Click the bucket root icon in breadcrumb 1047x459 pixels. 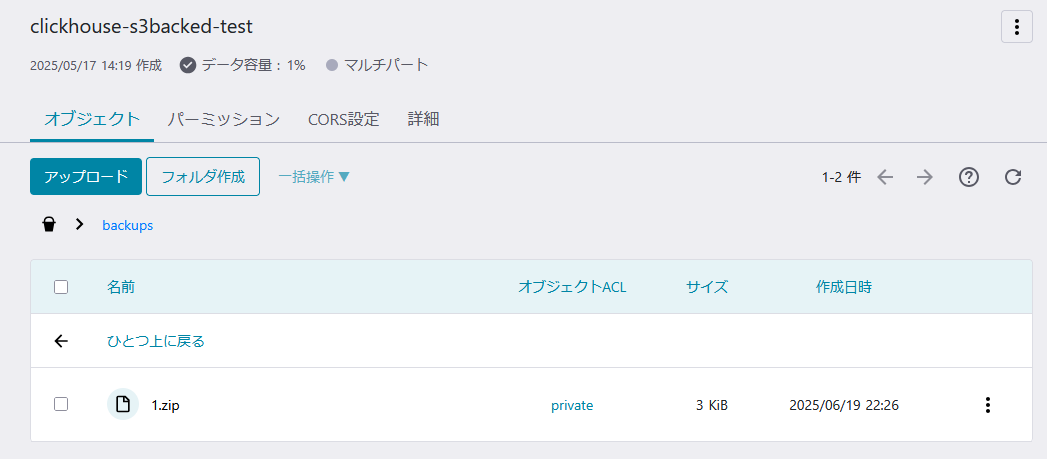click(49, 225)
